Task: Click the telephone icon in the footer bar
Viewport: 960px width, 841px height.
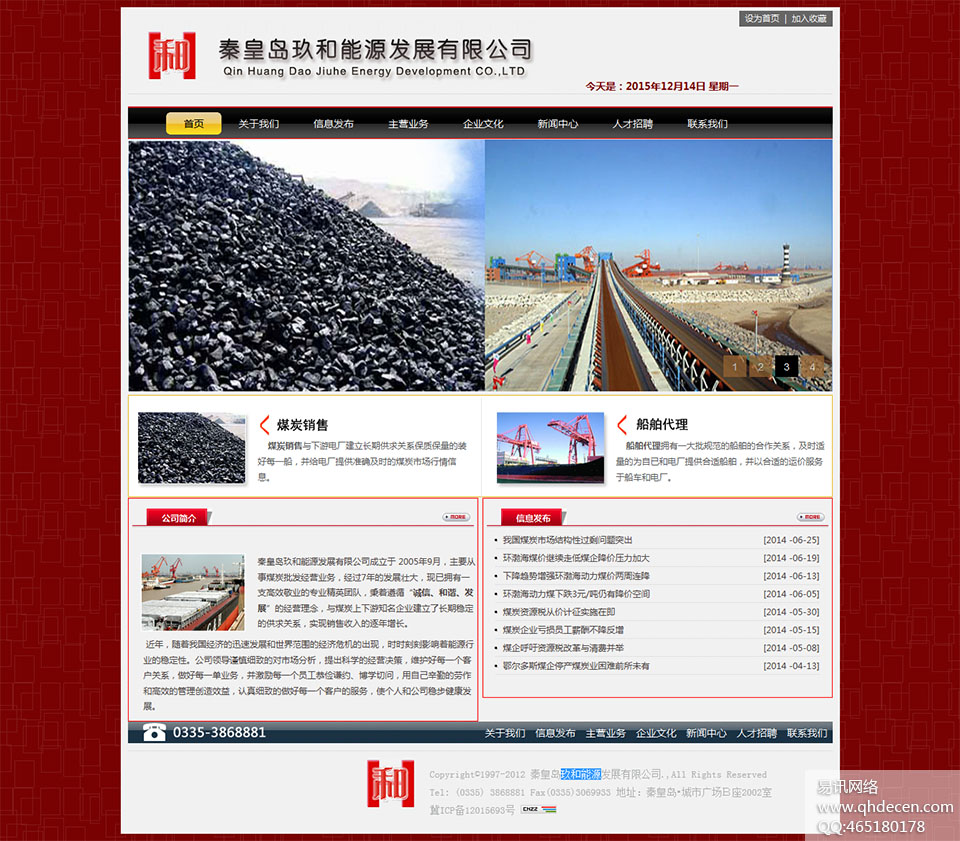Action: (154, 732)
